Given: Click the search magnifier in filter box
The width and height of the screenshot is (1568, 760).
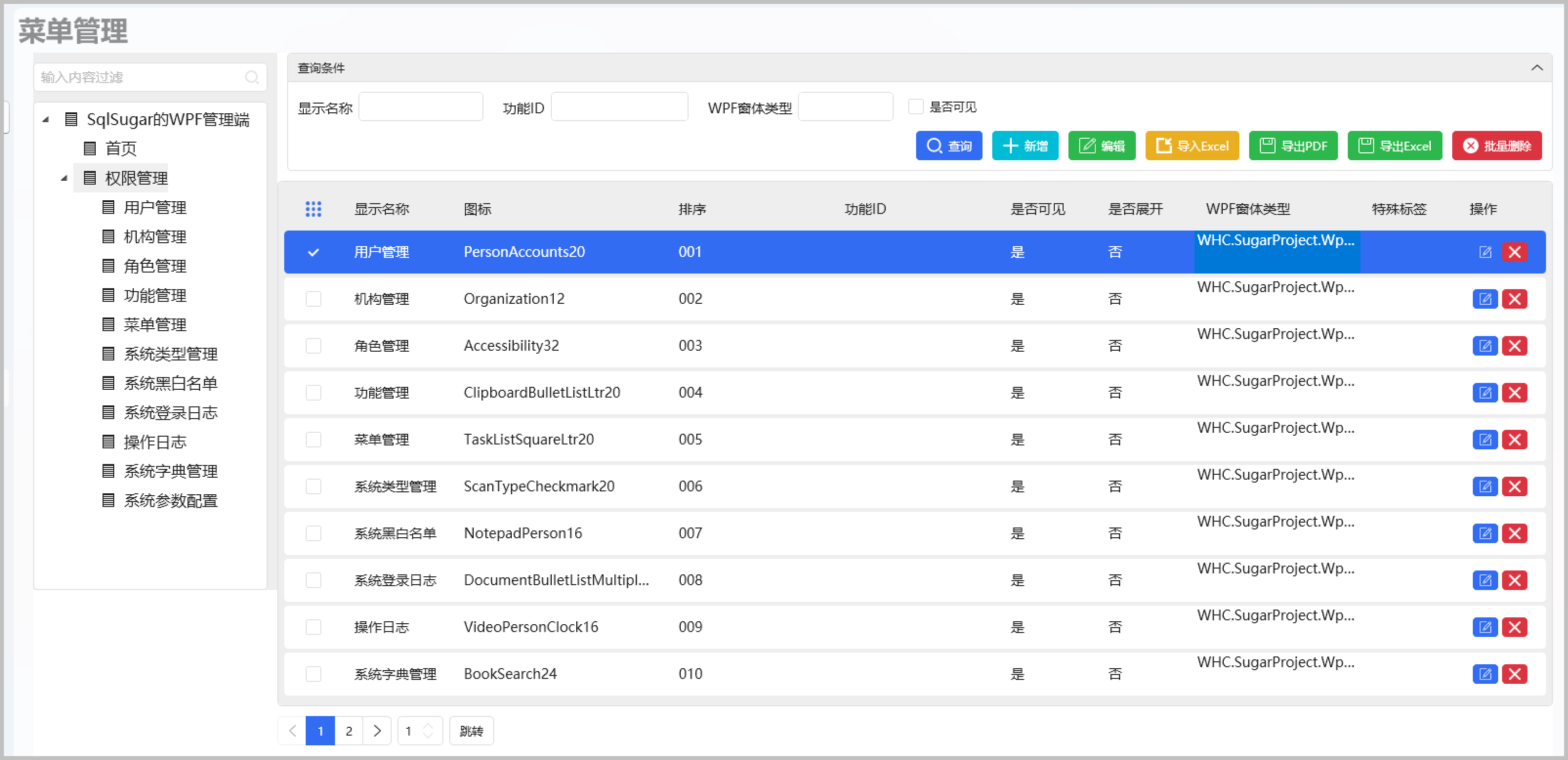Looking at the screenshot, I should click(251, 77).
